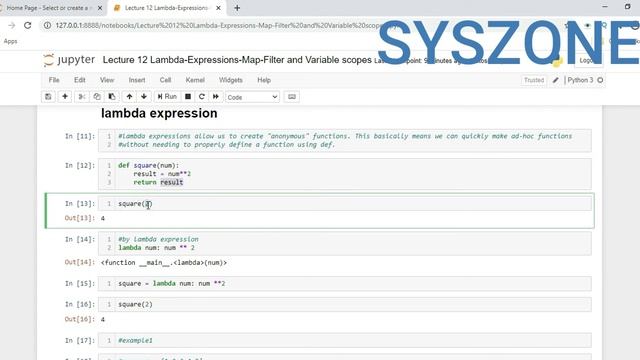This screenshot has width=640, height=360.
Task: Go forward with the browser arrow icon
Action: click(x=11, y=25)
